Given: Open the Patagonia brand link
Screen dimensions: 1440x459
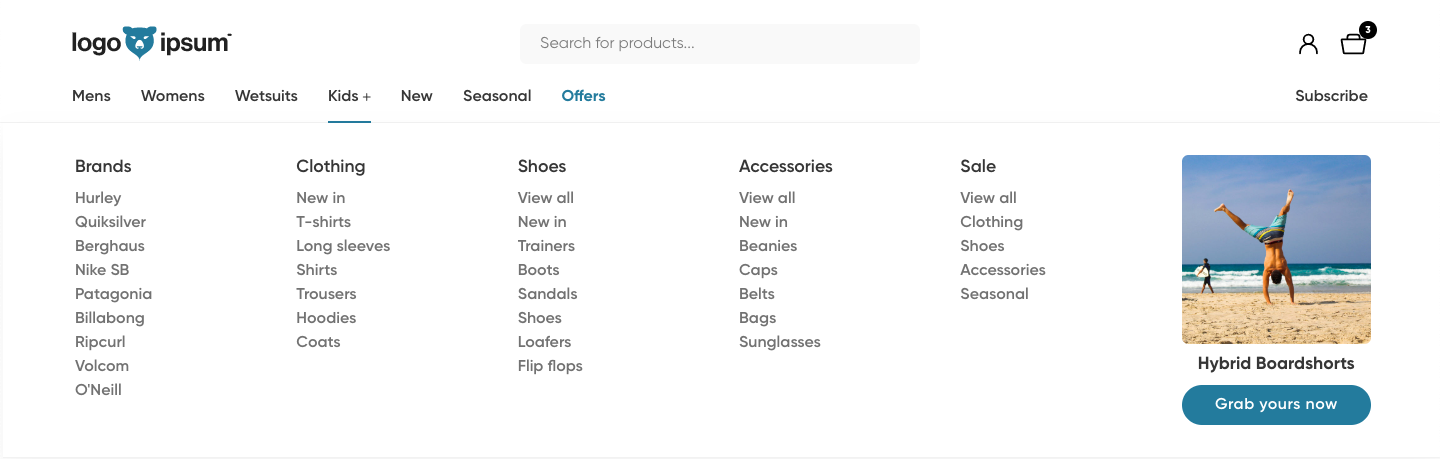Looking at the screenshot, I should click(x=113, y=294).
